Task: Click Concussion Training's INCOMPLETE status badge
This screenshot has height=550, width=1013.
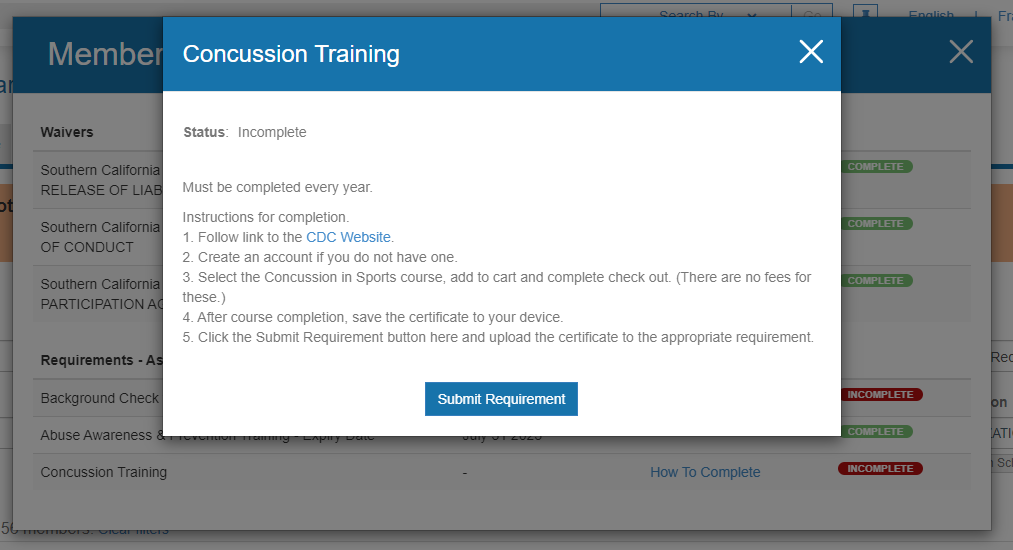Action: [880, 468]
